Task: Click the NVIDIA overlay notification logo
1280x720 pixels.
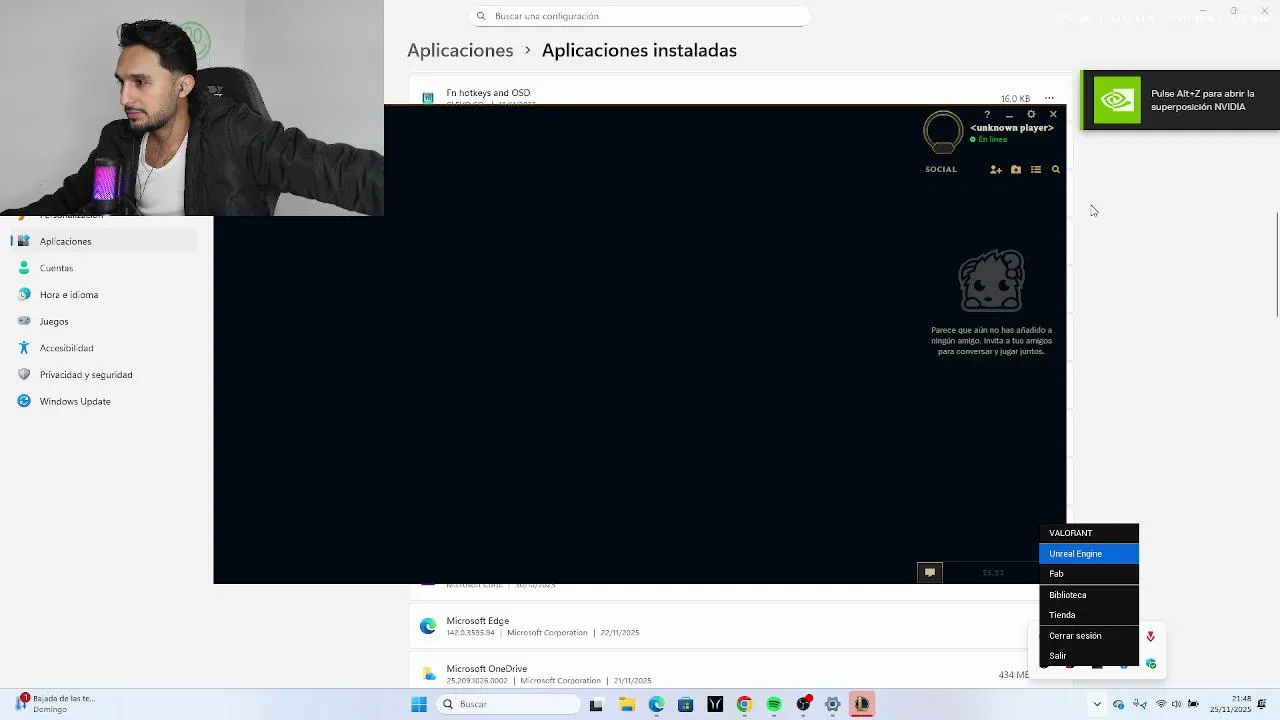Action: (x=1117, y=100)
